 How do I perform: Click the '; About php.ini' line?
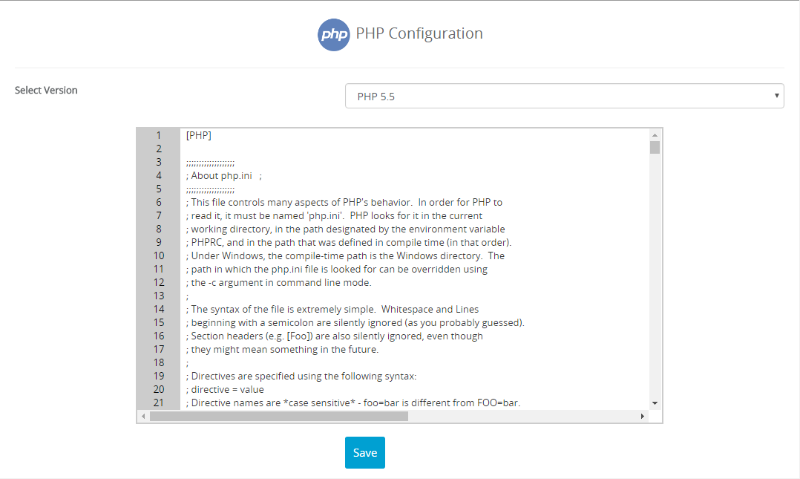click(x=223, y=175)
